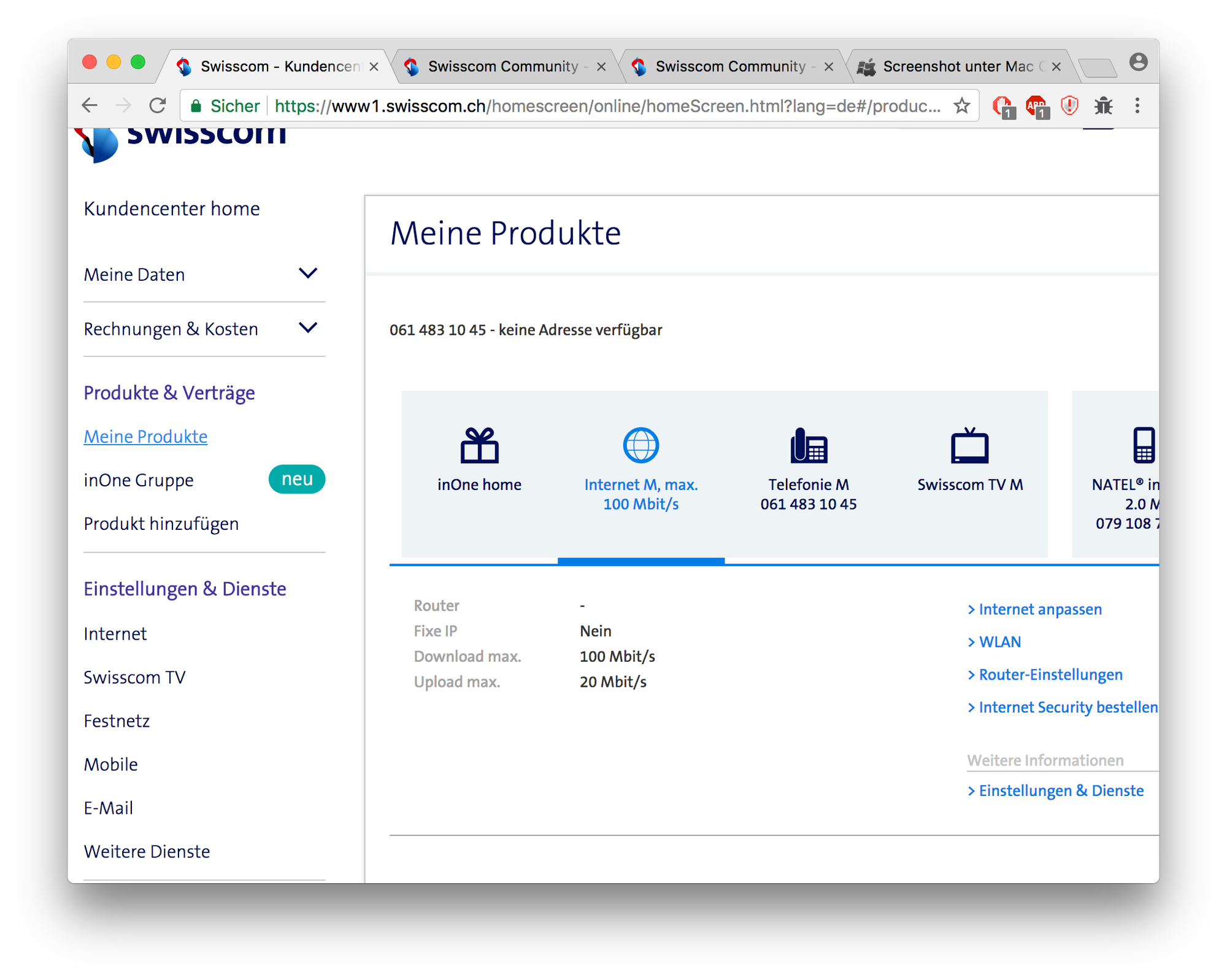Open Chrome three-dot menu
Screen dimensions: 1227x980
tap(1137, 105)
